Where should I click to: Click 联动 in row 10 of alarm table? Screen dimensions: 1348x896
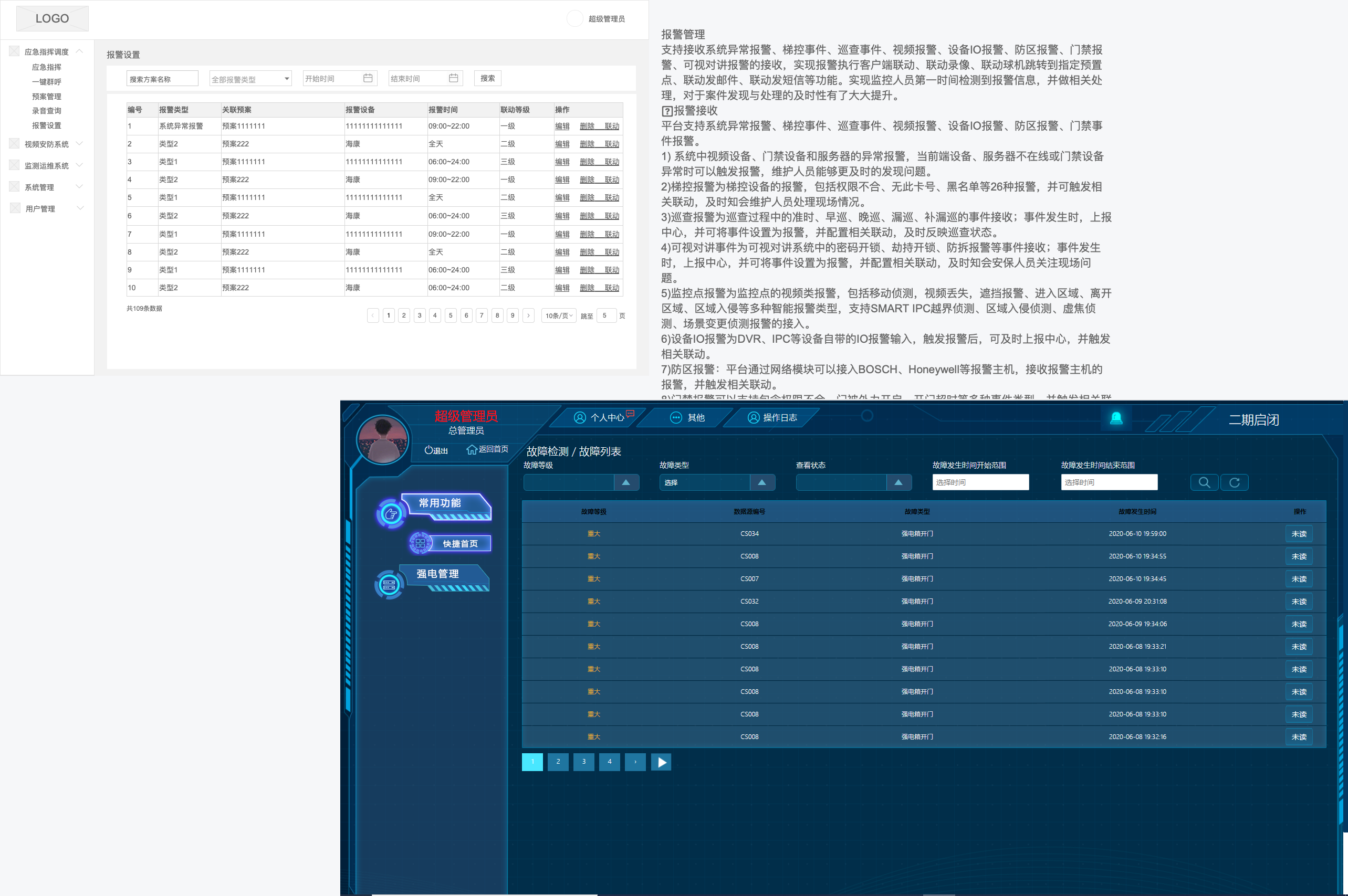click(x=612, y=288)
